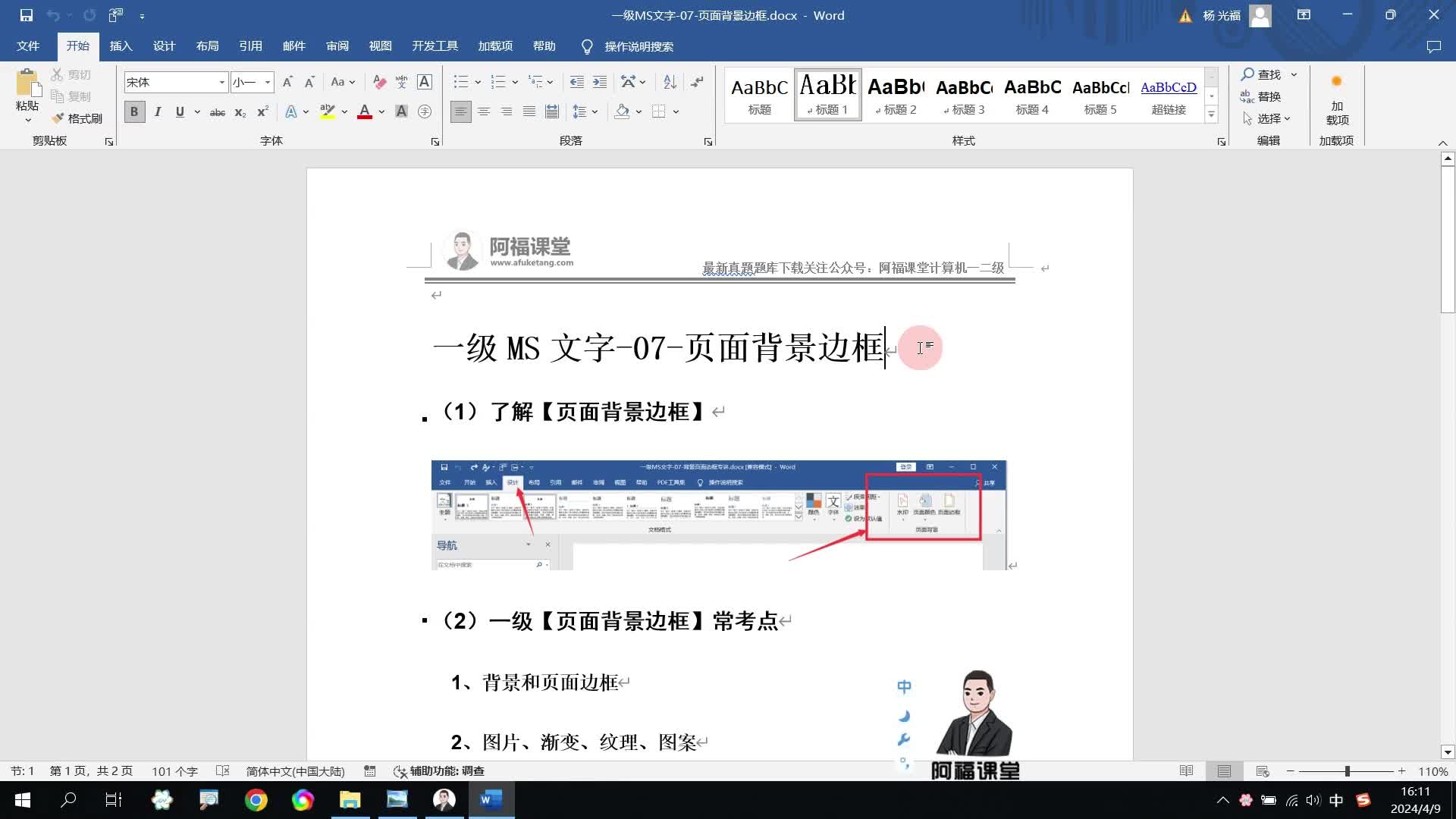Screen dimensions: 1456x819
Task: Click the font color red A button
Action: pos(365,111)
